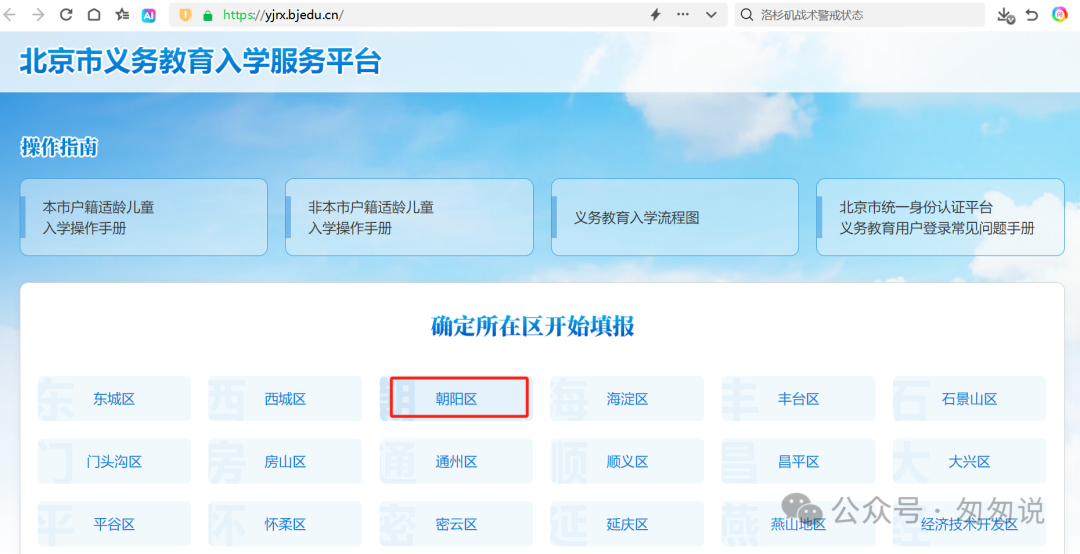Select 延庆区 district
1080x554 pixels.
627,524
